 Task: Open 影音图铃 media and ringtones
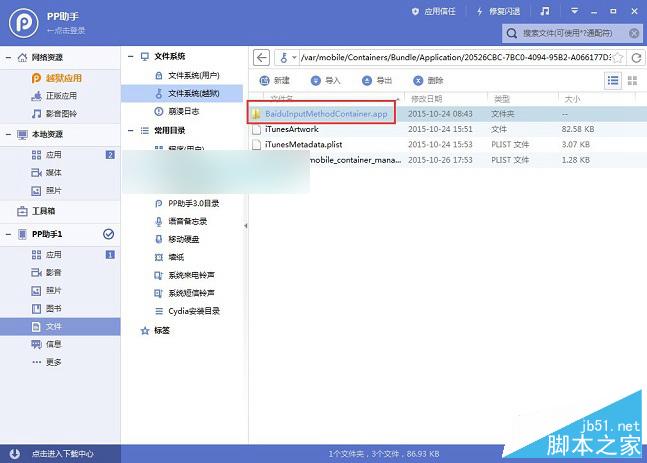pyautogui.click(x=54, y=113)
